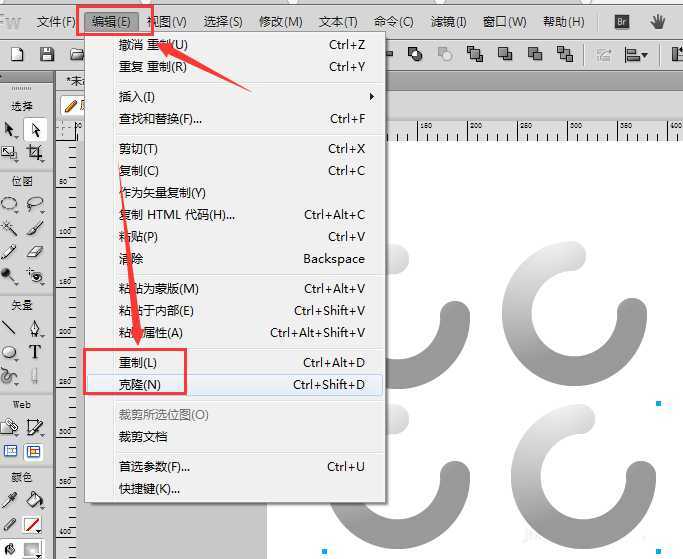Toggle Show Slices and Hotspots button
Screen dimensions: 683x559
pyautogui.click(x=34, y=451)
